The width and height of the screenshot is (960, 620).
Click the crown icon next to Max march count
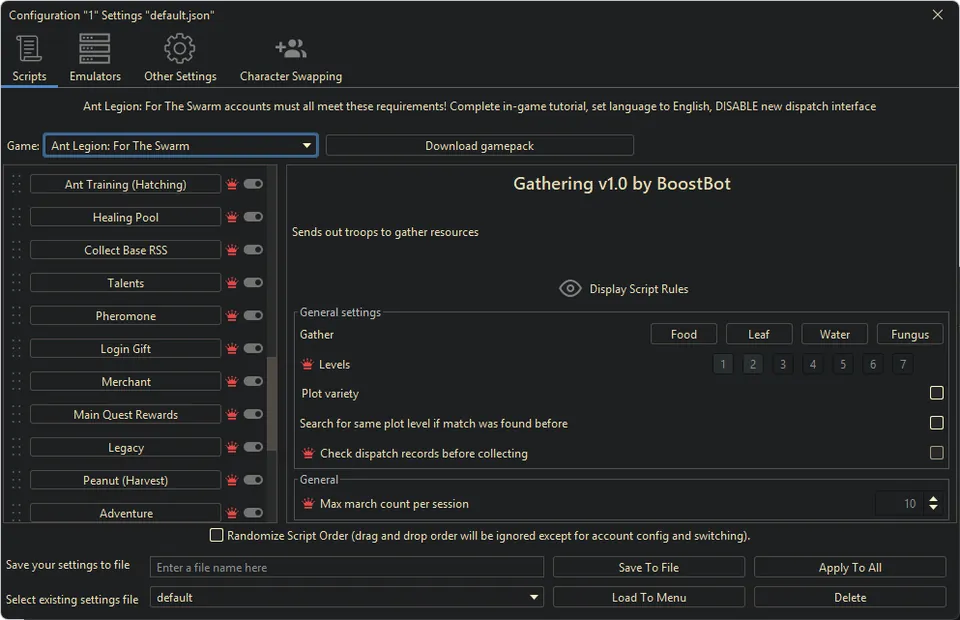coord(309,504)
